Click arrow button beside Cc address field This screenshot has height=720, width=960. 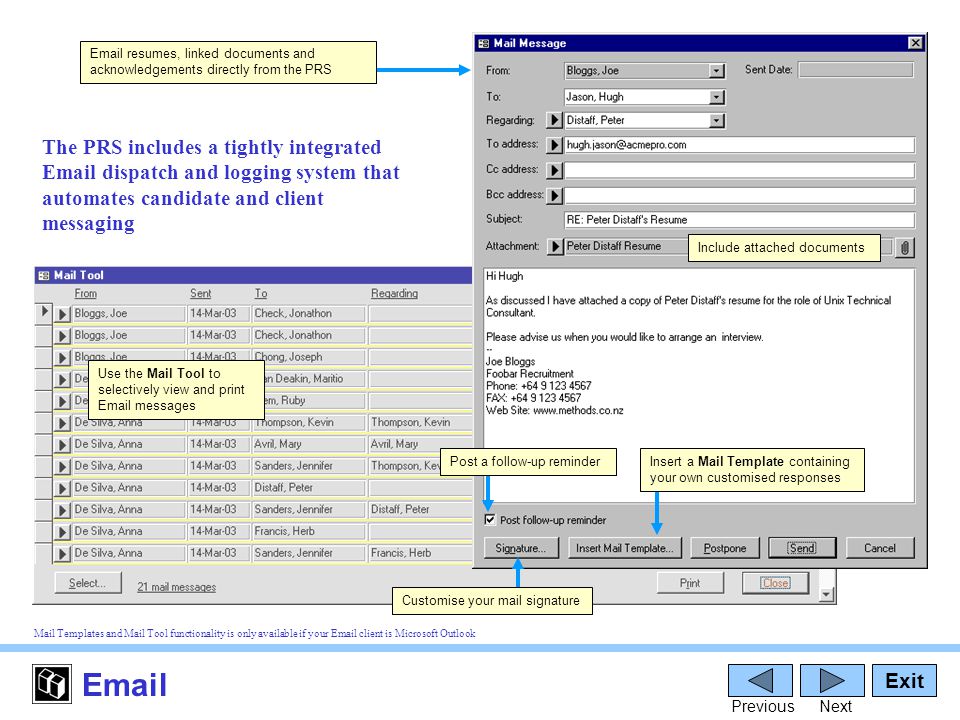click(554, 170)
